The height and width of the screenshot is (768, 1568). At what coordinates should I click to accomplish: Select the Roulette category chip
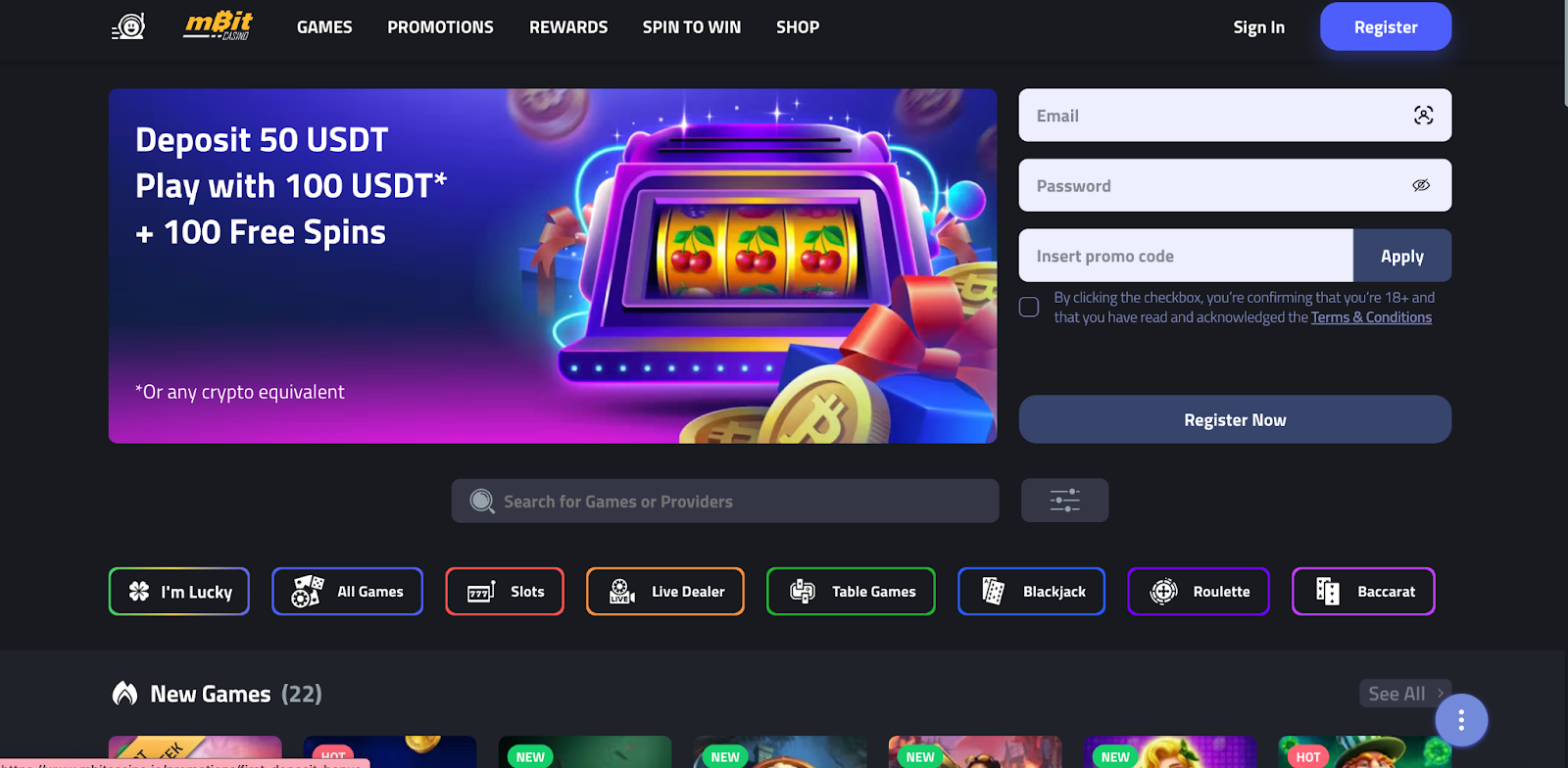coord(1199,592)
